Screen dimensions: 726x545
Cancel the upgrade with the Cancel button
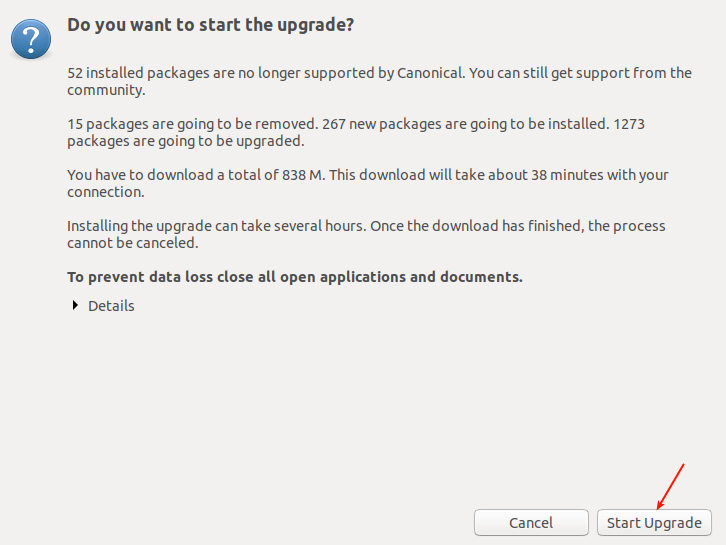(x=530, y=522)
